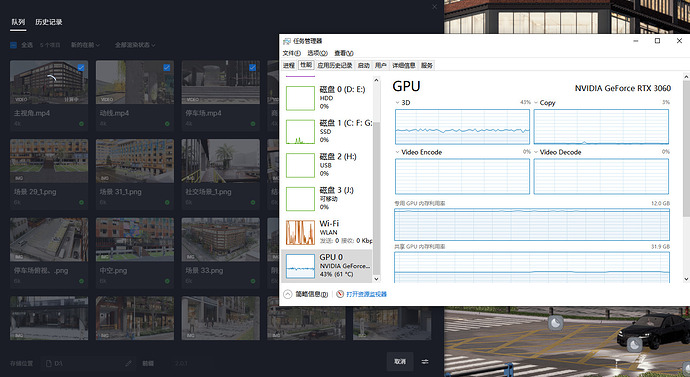
Task: Open the 历史记录 tab
Action: click(x=48, y=22)
